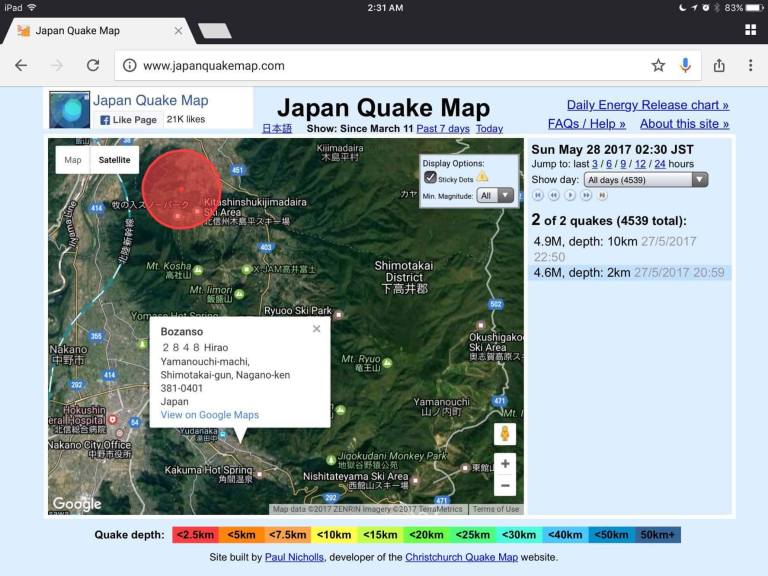Reload the page in browser toolbar

(x=92, y=66)
